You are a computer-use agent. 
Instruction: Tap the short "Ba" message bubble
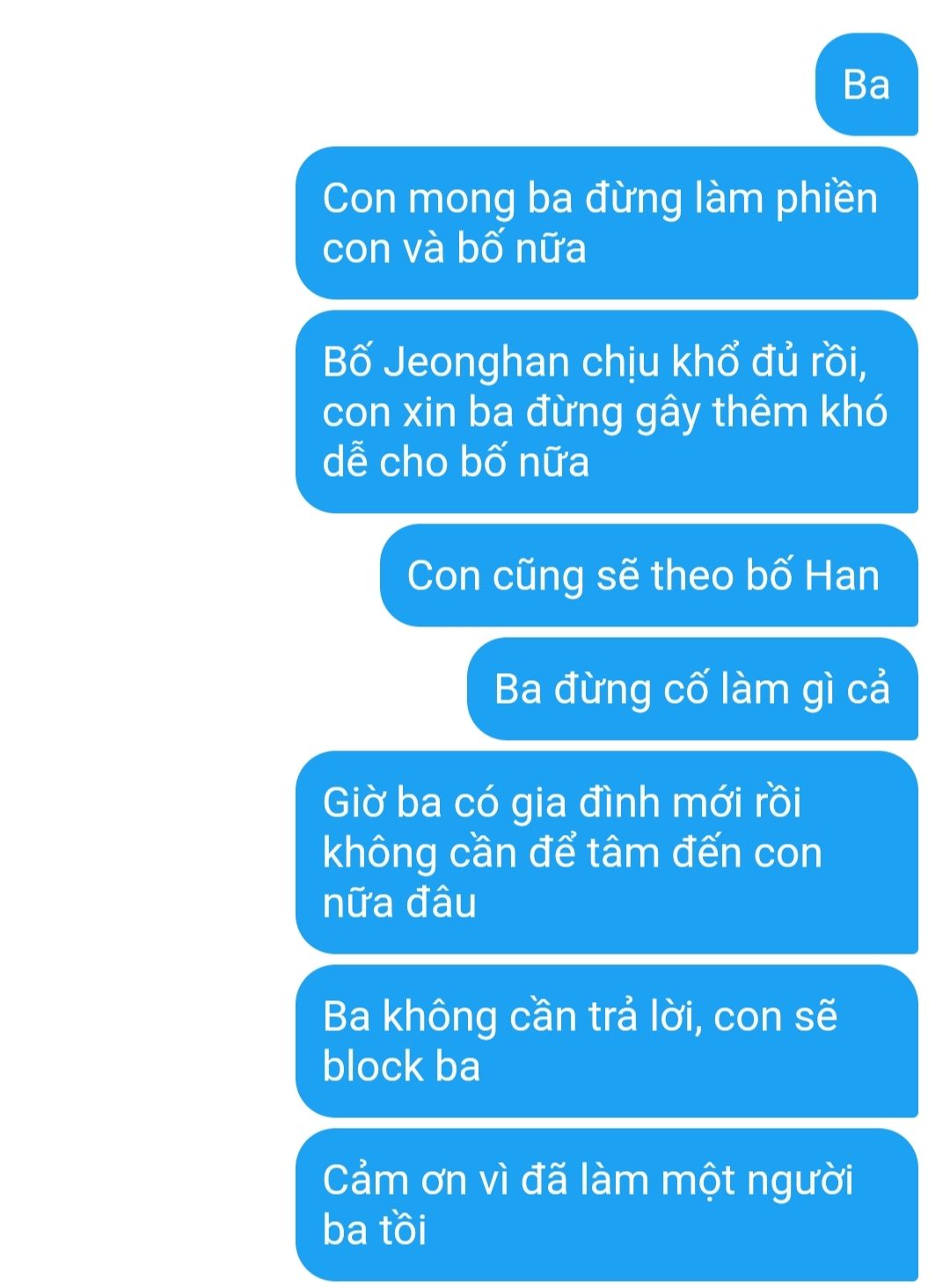[x=866, y=84]
